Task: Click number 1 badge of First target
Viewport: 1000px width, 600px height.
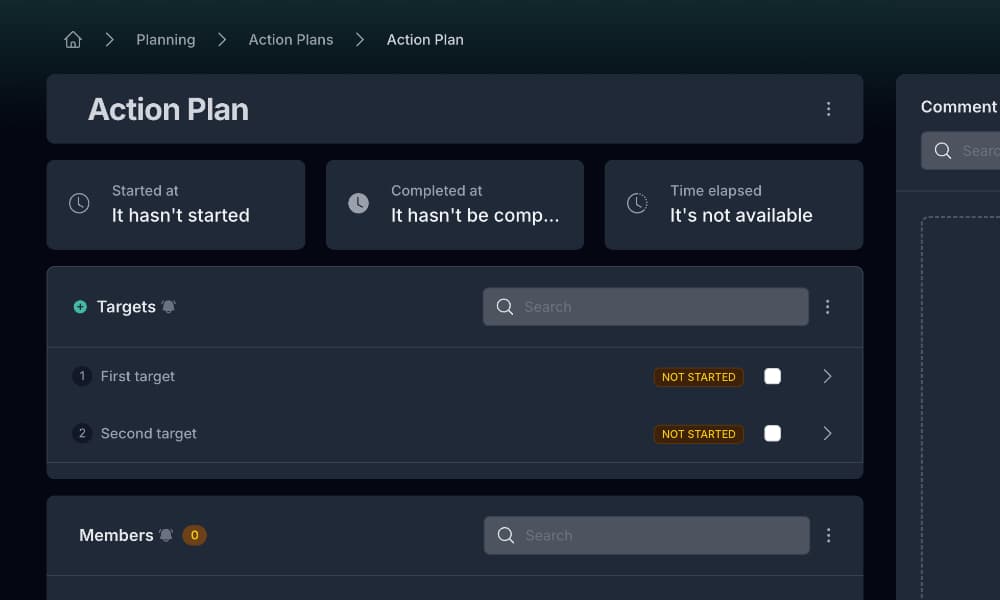Action: pyautogui.click(x=82, y=376)
